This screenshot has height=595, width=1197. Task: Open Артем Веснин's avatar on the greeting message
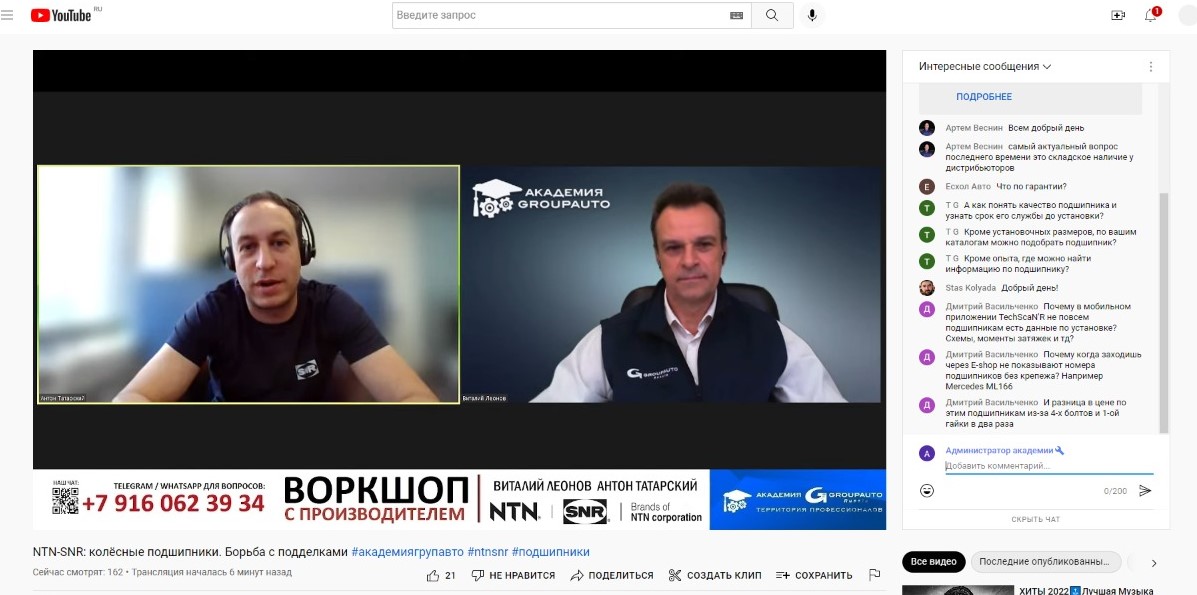(927, 128)
